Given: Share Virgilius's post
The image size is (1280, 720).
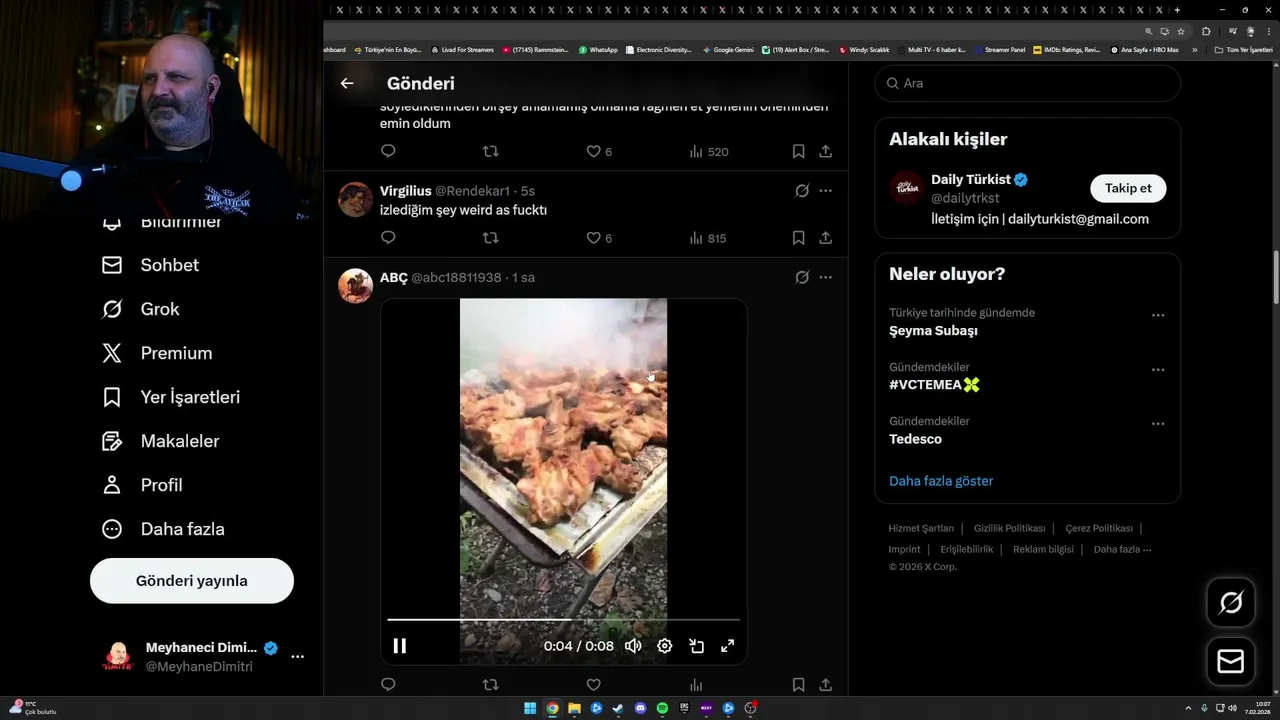Looking at the screenshot, I should 825,238.
